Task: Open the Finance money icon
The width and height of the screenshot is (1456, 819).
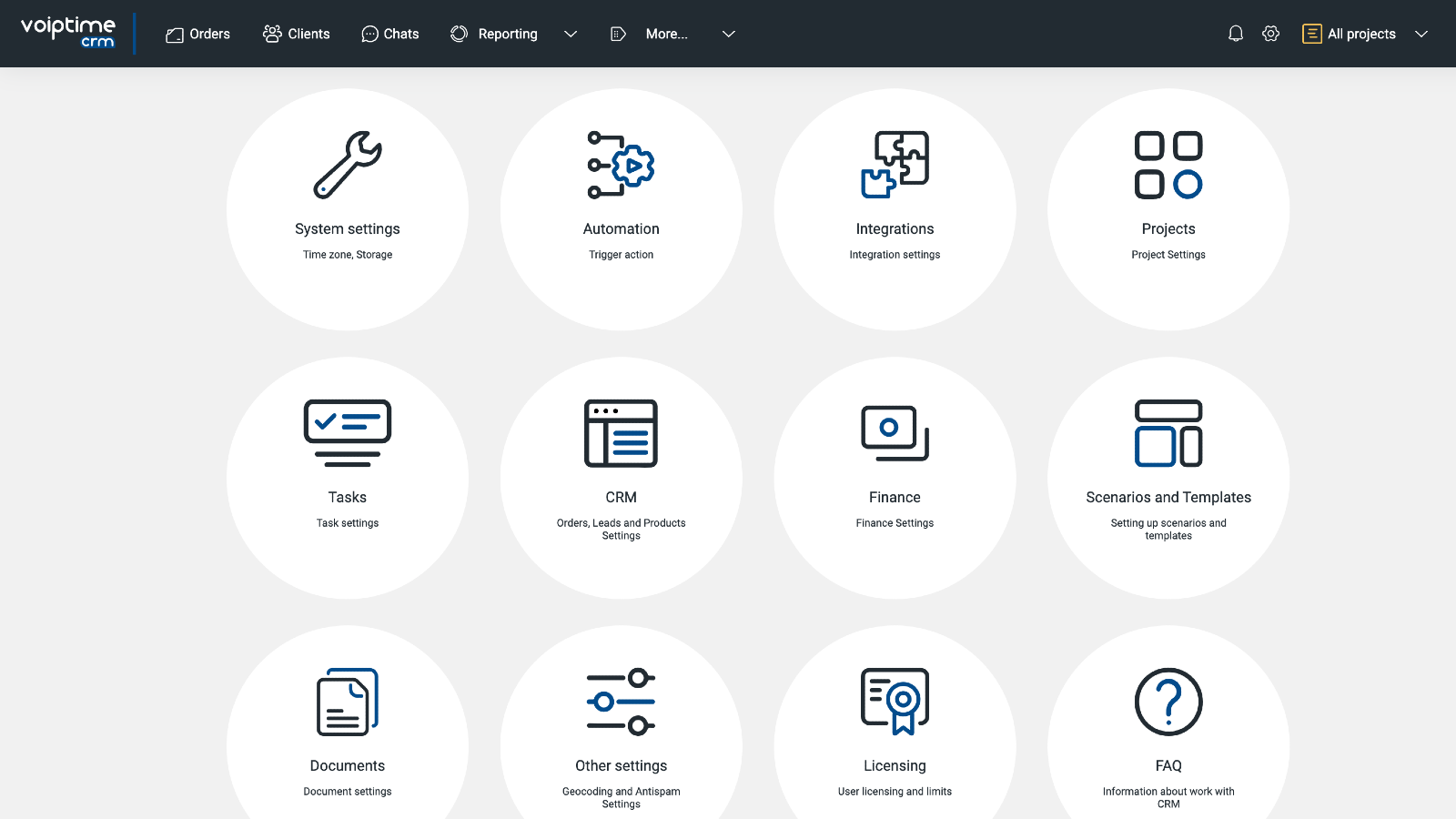Action: tap(895, 433)
